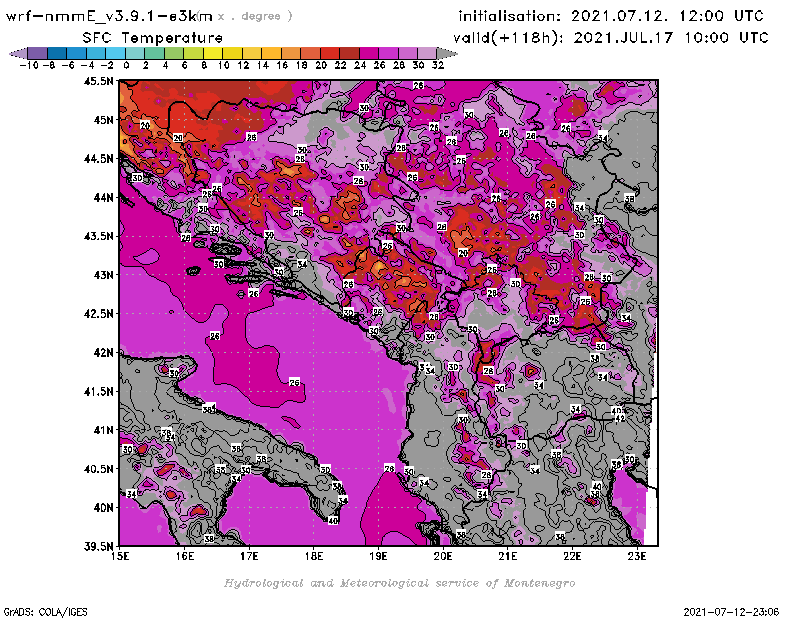This screenshot has width=800, height=618.
Task: Select the 12 to 14 light orange swatch
Action: (252, 53)
